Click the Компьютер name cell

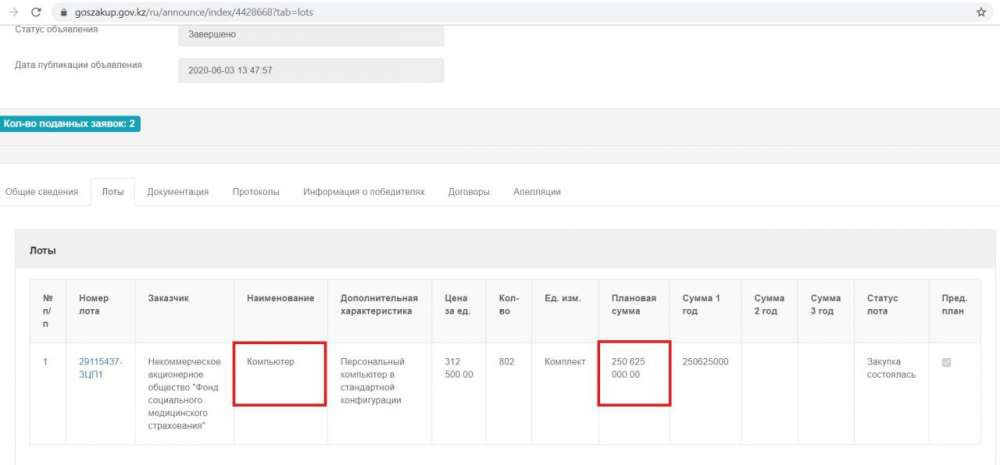click(279, 374)
